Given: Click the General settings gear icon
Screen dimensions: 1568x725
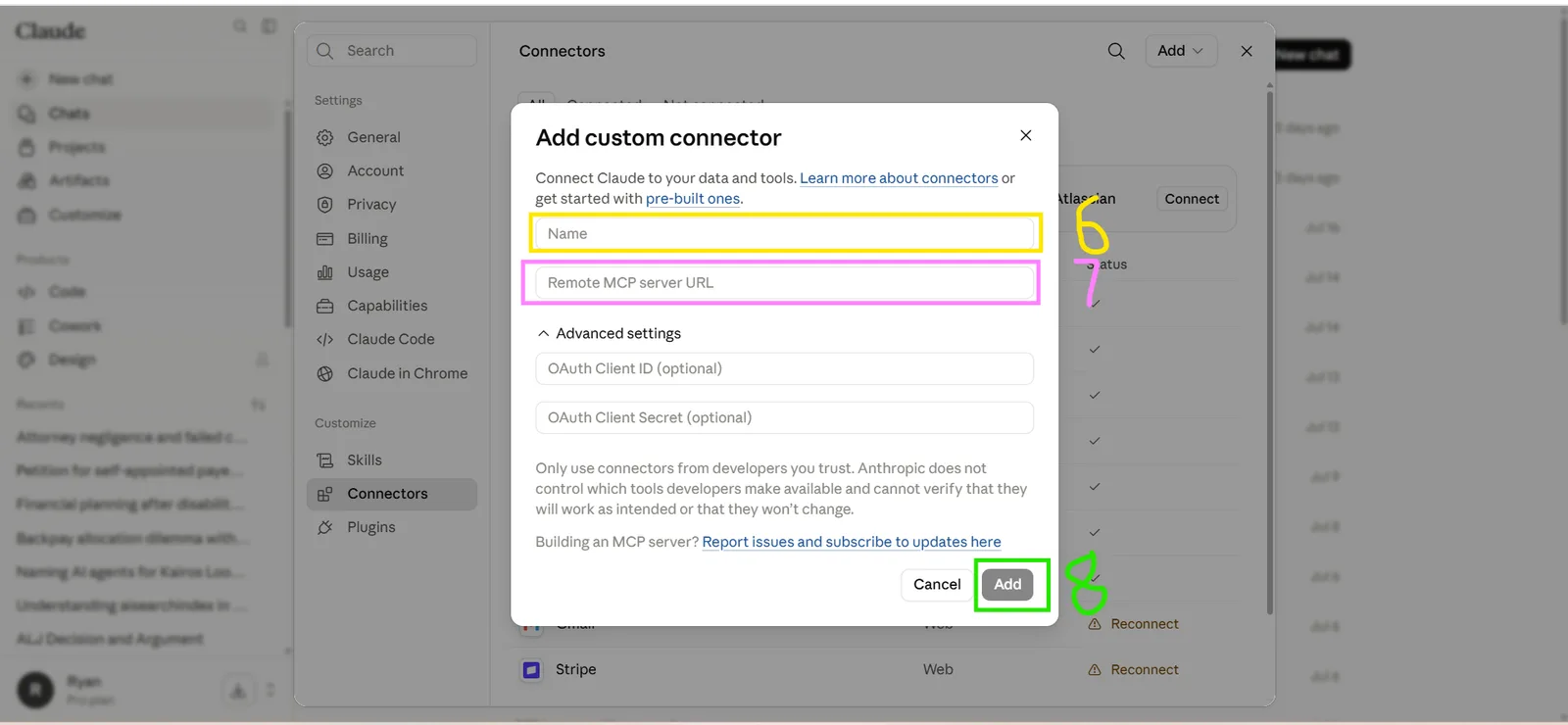Looking at the screenshot, I should tap(325, 137).
